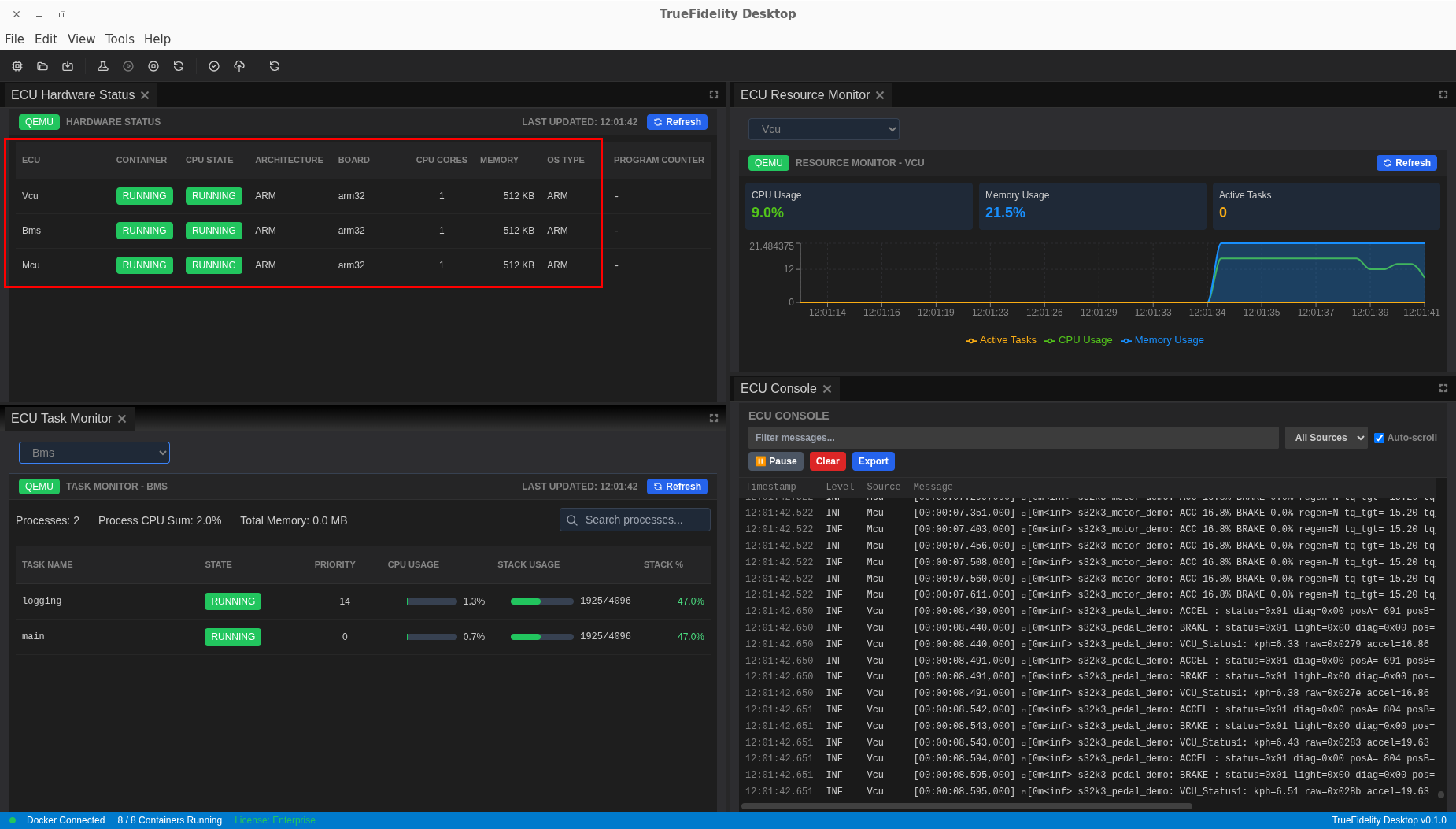This screenshot has width=1456, height=829.
Task: Toggle Active Tasks series in chart legend
Action: [x=1001, y=340]
